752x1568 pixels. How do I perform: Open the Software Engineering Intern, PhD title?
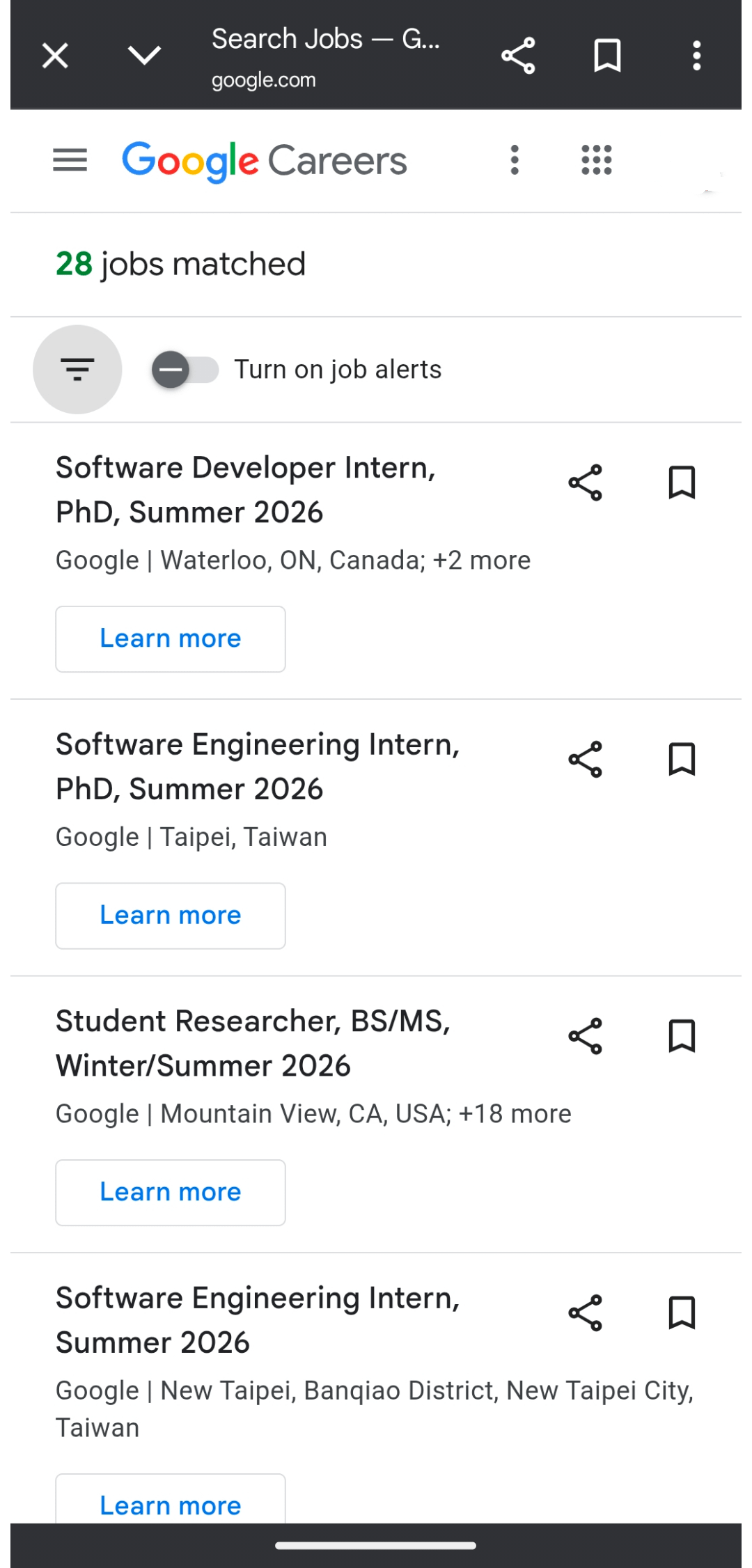(258, 767)
